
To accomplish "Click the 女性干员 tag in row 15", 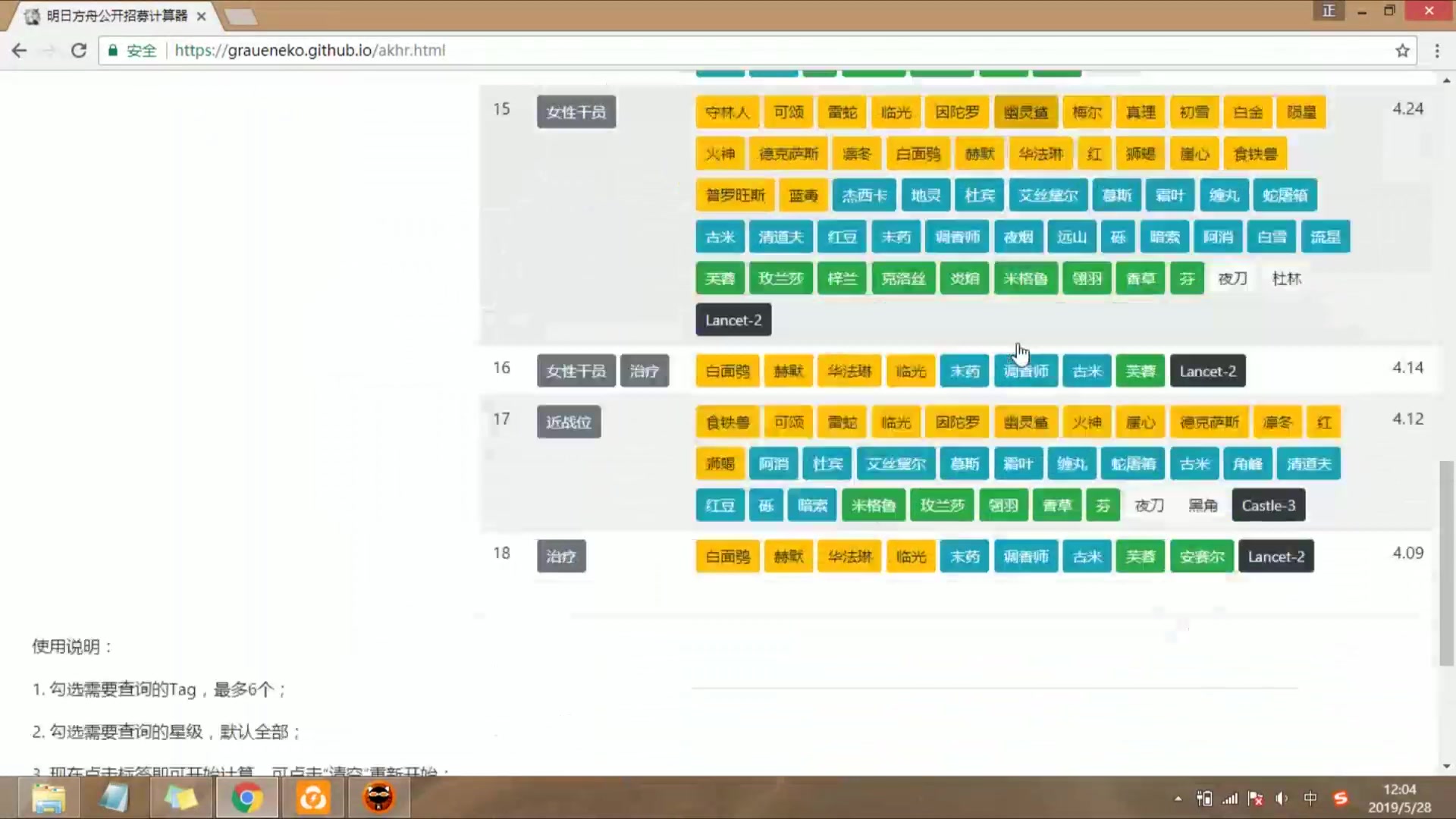I will [576, 112].
